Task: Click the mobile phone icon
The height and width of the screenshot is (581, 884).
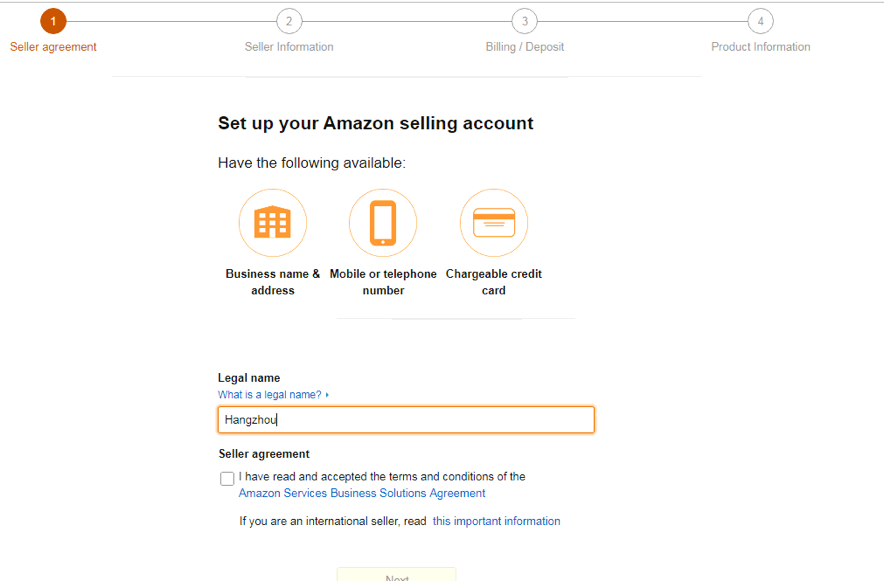Action: tap(383, 222)
